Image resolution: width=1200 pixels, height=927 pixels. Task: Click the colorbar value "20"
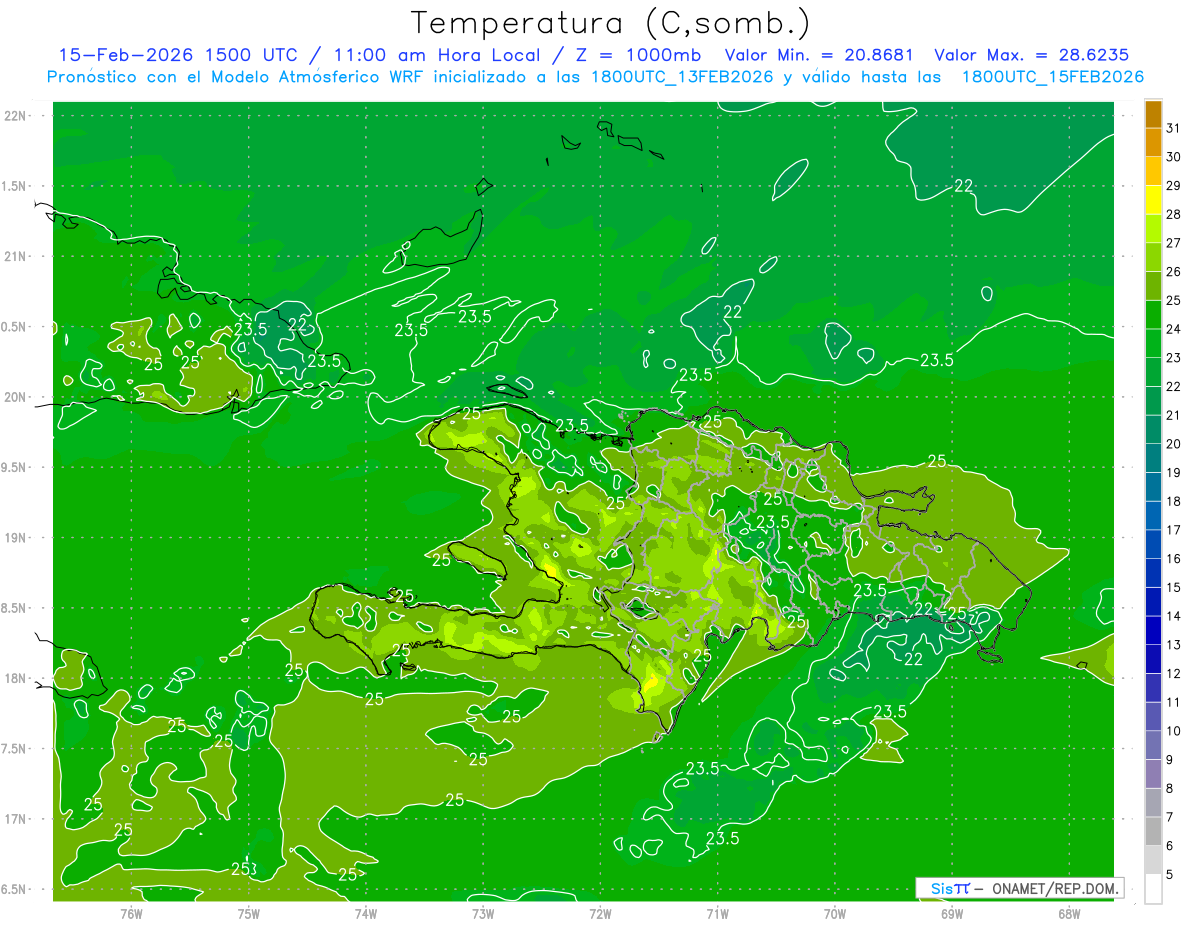point(1174,444)
